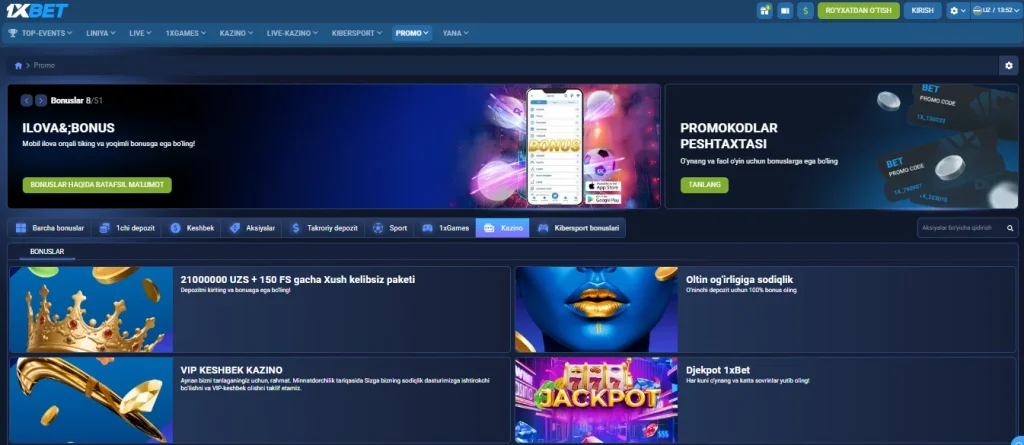Image resolution: width=1024 pixels, height=445 pixels.
Task: Open the golden crown welcome package thumbnail
Action: click(x=91, y=310)
